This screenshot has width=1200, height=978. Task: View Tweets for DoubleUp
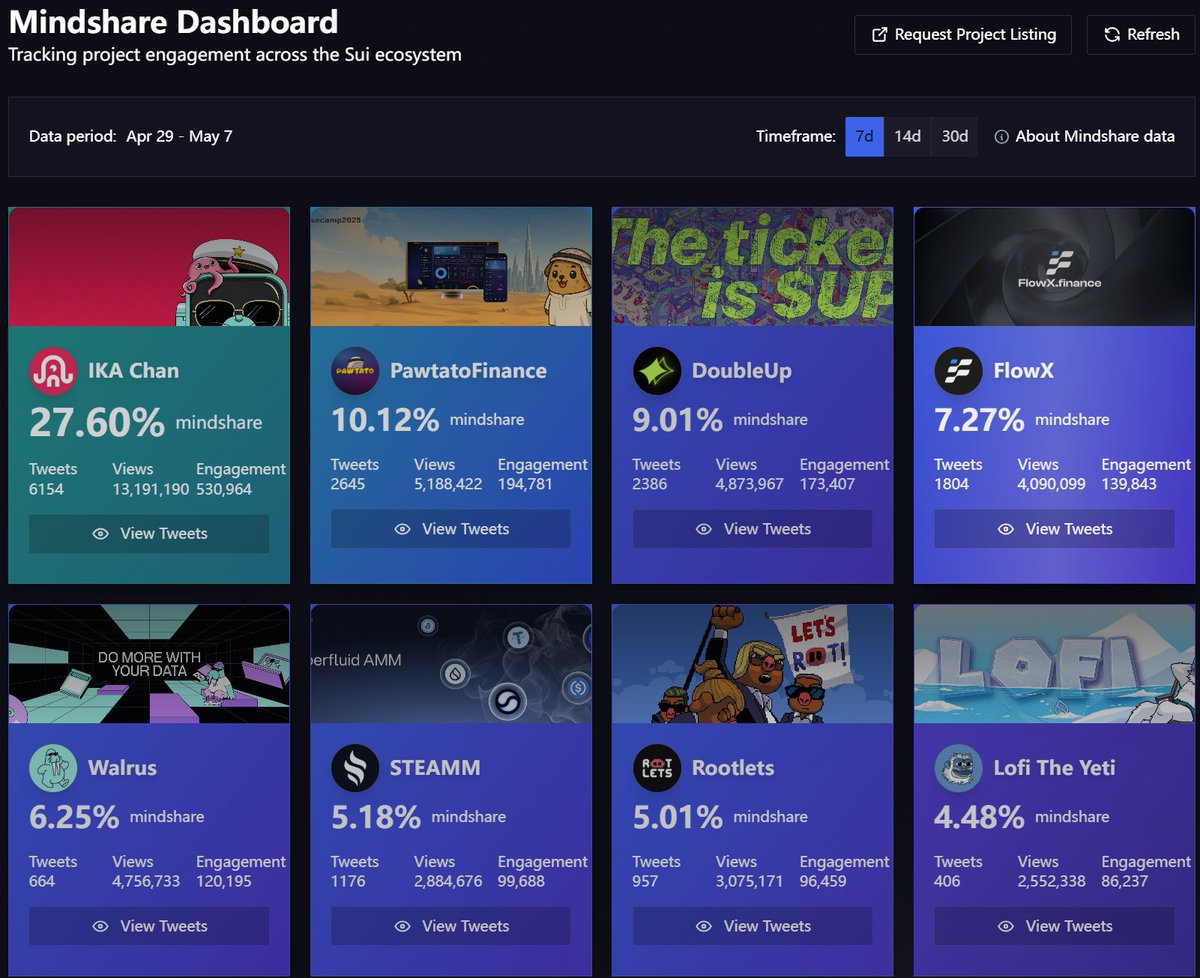point(753,529)
